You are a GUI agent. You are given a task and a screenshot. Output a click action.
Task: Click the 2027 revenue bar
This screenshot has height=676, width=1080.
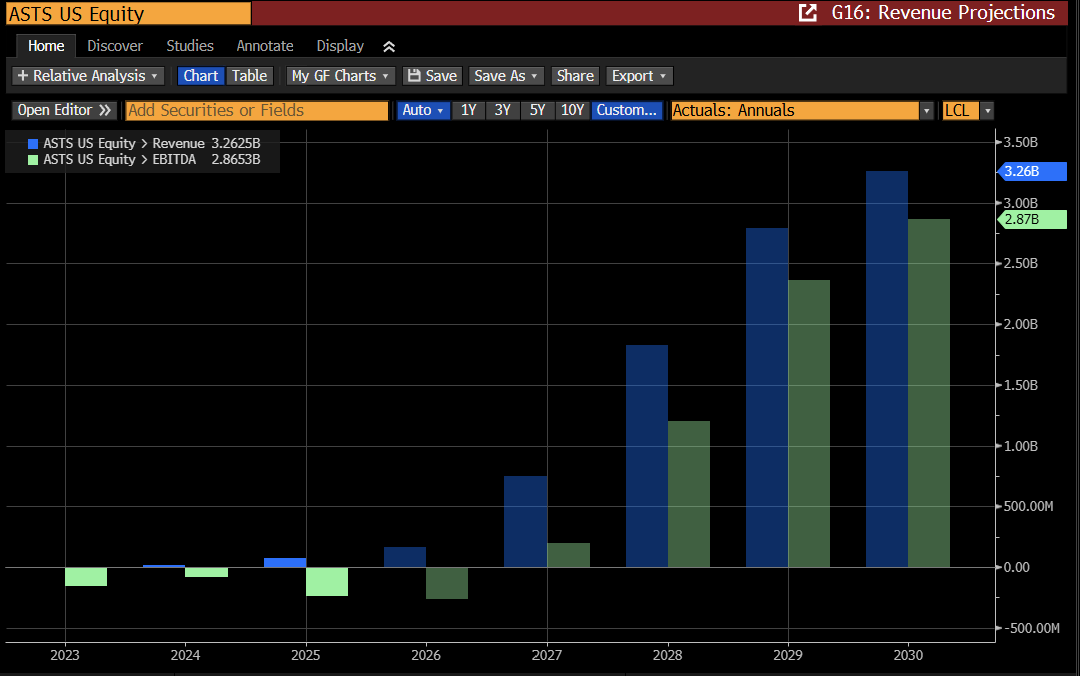tap(526, 522)
